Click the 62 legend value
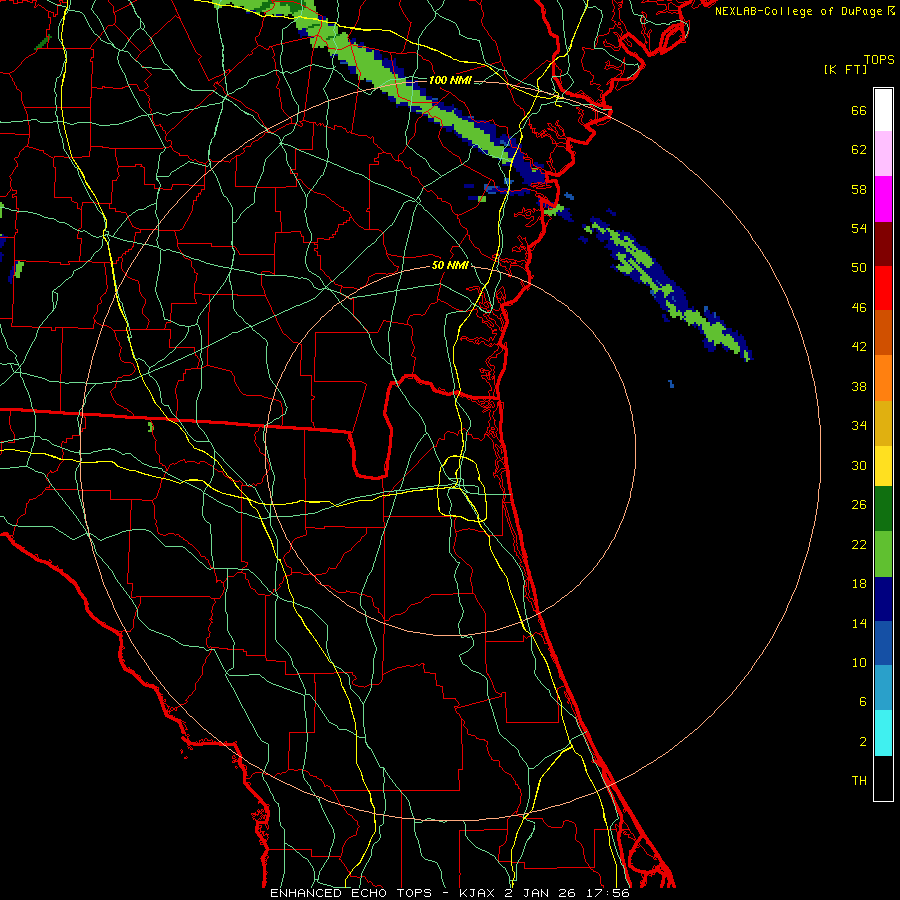The height and width of the screenshot is (900, 900). pyautogui.click(x=859, y=150)
